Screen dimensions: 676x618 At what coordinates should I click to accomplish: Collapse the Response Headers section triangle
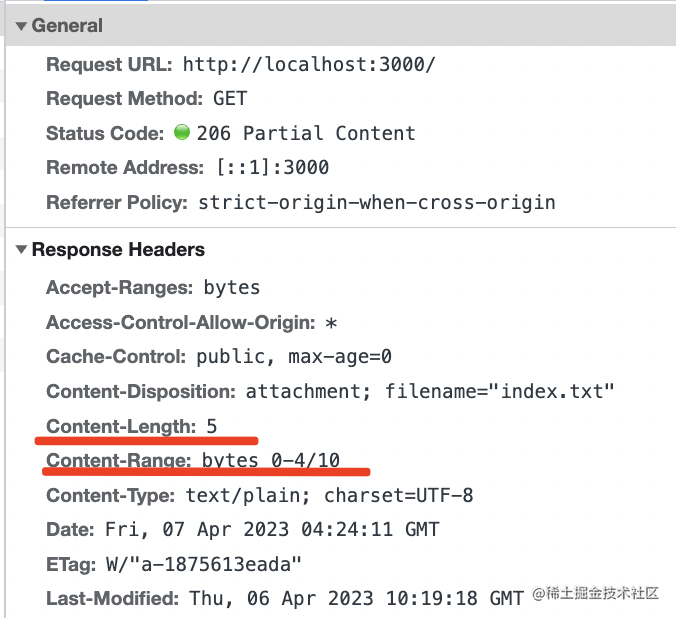tap(21, 250)
